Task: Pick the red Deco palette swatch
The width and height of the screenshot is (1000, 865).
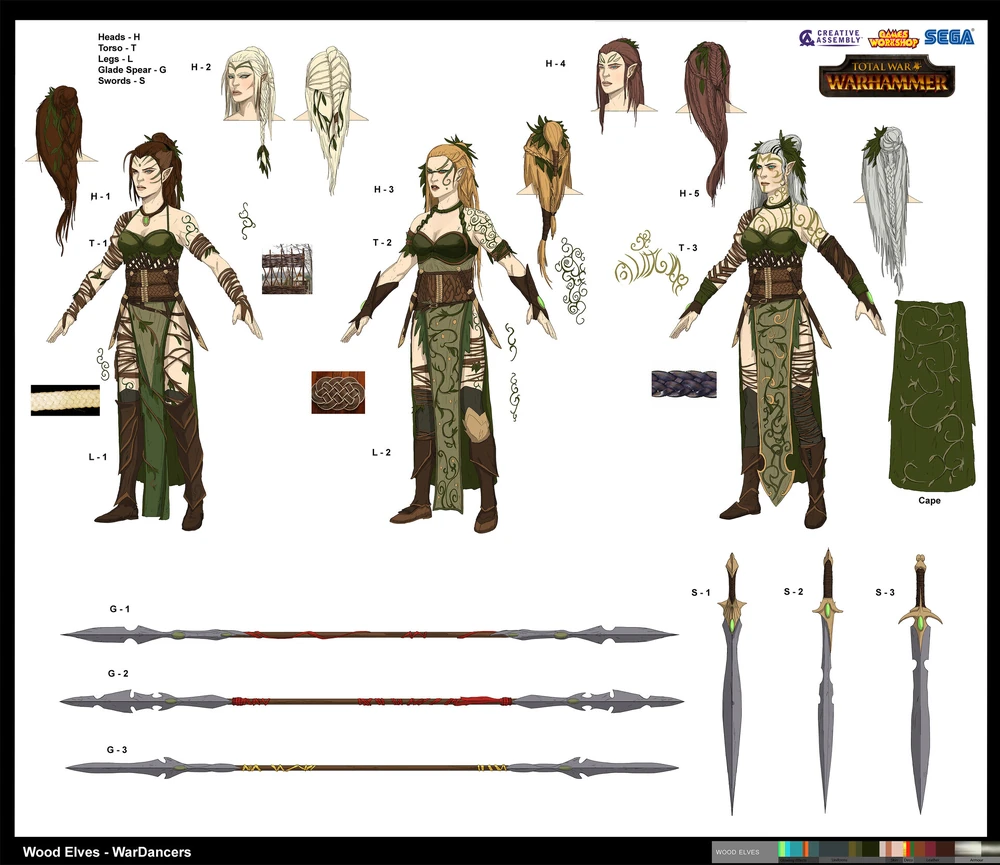Action: pos(907,849)
